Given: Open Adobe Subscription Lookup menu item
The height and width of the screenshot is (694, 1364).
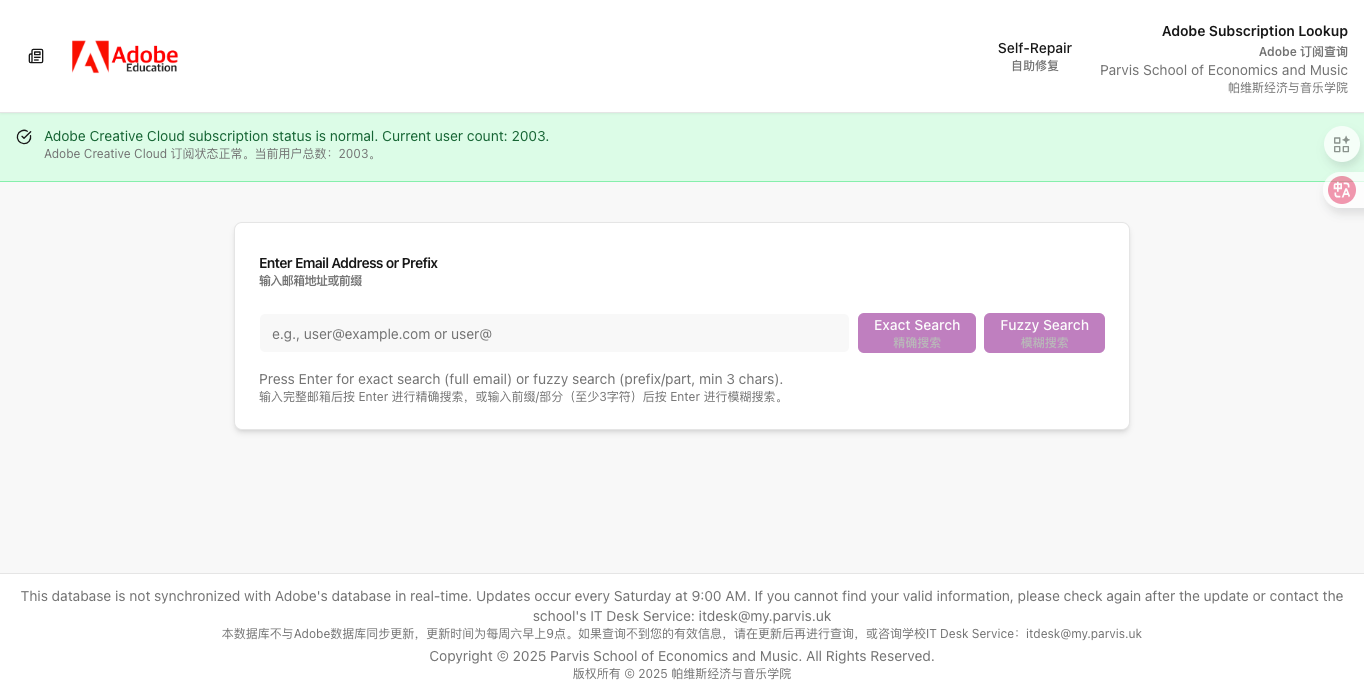Looking at the screenshot, I should (1254, 32).
